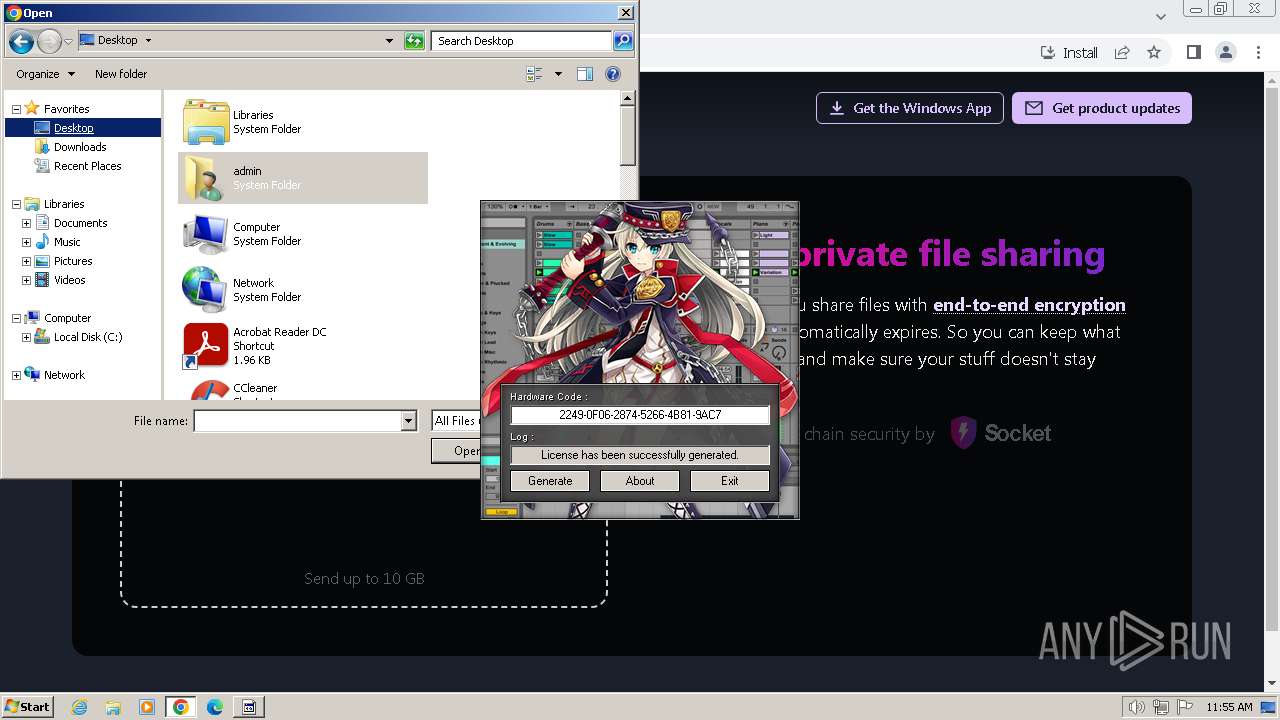Image resolution: width=1280 pixels, height=720 pixels.
Task: Change the view with the view icon
Action: pos(534,74)
